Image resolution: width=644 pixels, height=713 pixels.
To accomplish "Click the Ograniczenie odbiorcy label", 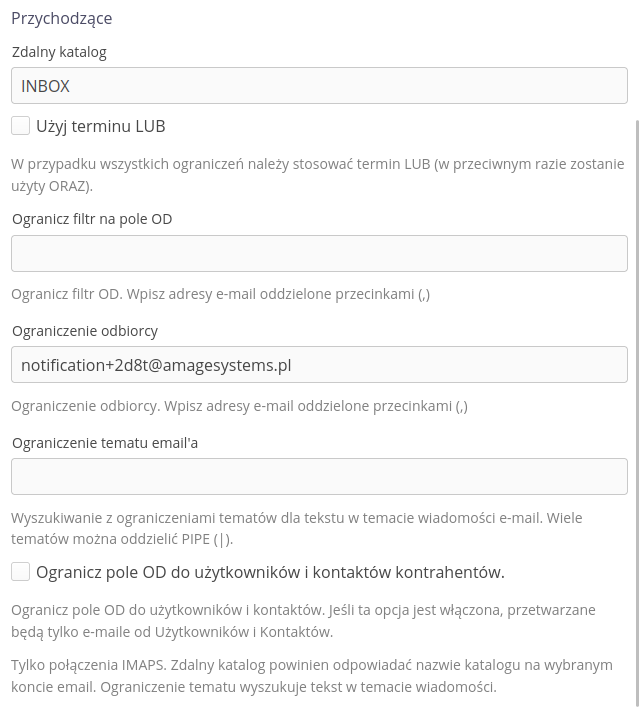I will (85, 331).
